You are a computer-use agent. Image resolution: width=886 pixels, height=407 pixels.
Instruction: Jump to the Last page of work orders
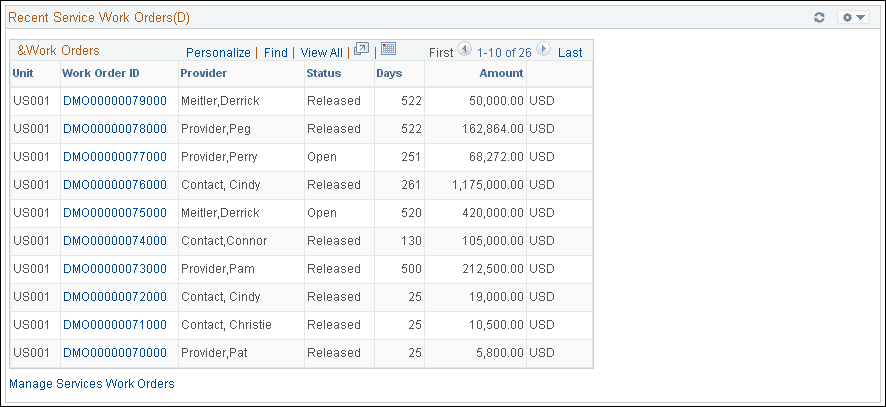click(570, 53)
